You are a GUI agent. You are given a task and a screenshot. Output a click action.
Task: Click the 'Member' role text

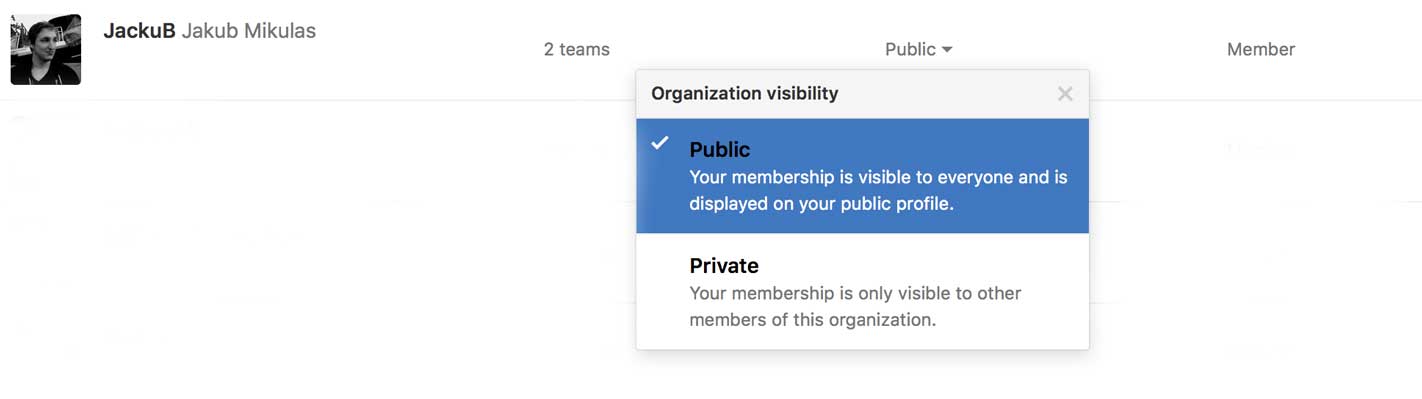click(x=1261, y=49)
